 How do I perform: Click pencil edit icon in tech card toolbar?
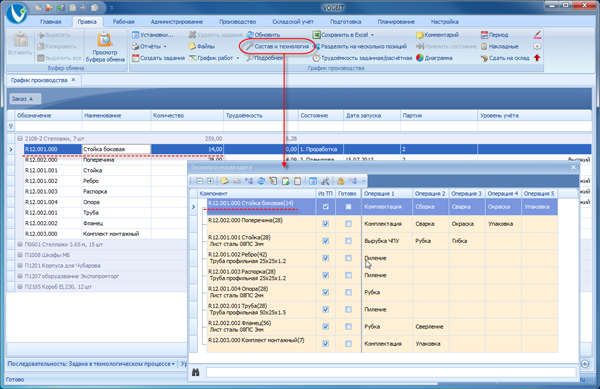pyautogui.click(x=273, y=181)
